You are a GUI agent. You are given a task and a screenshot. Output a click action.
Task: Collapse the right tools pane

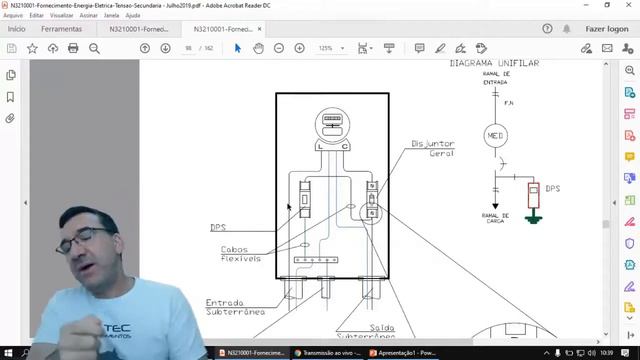coord(614,203)
